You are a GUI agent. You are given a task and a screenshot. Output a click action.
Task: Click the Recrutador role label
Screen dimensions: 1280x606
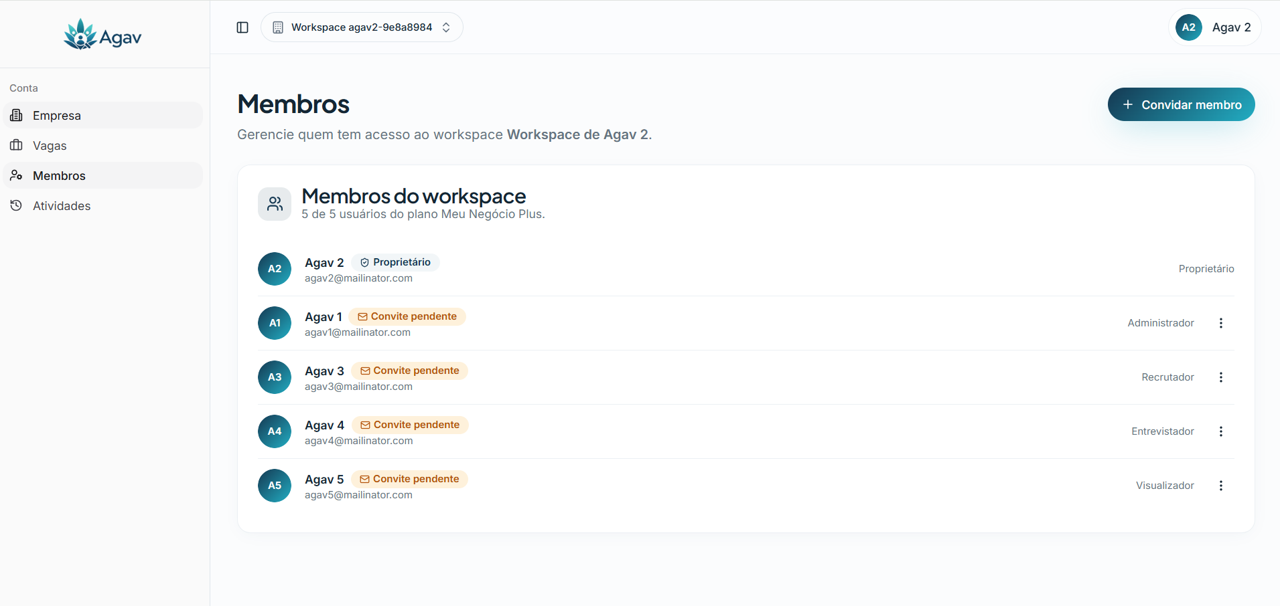[x=1167, y=377]
